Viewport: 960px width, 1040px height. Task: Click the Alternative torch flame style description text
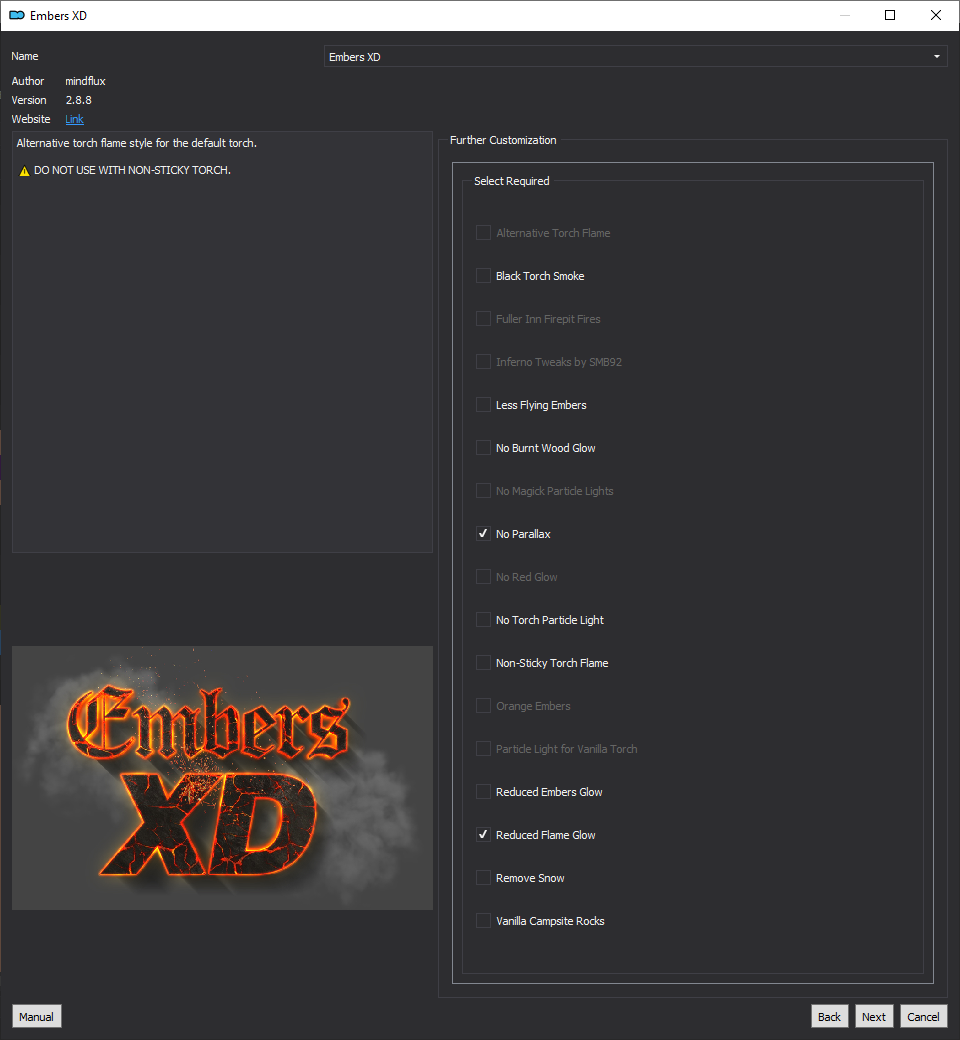point(137,143)
